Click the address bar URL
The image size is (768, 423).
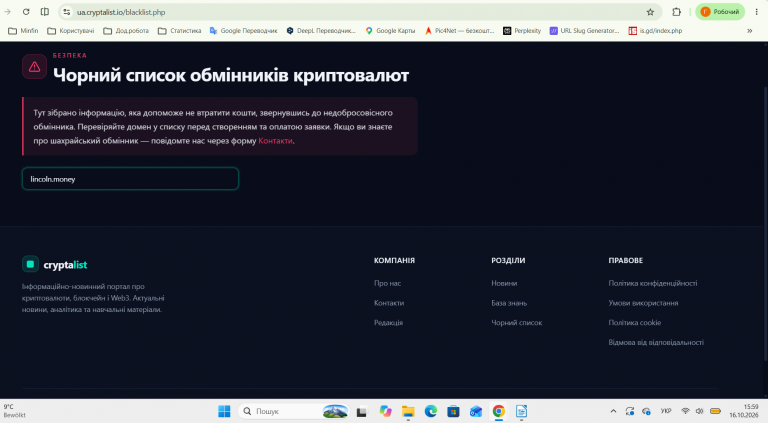pyautogui.click(x=121, y=12)
